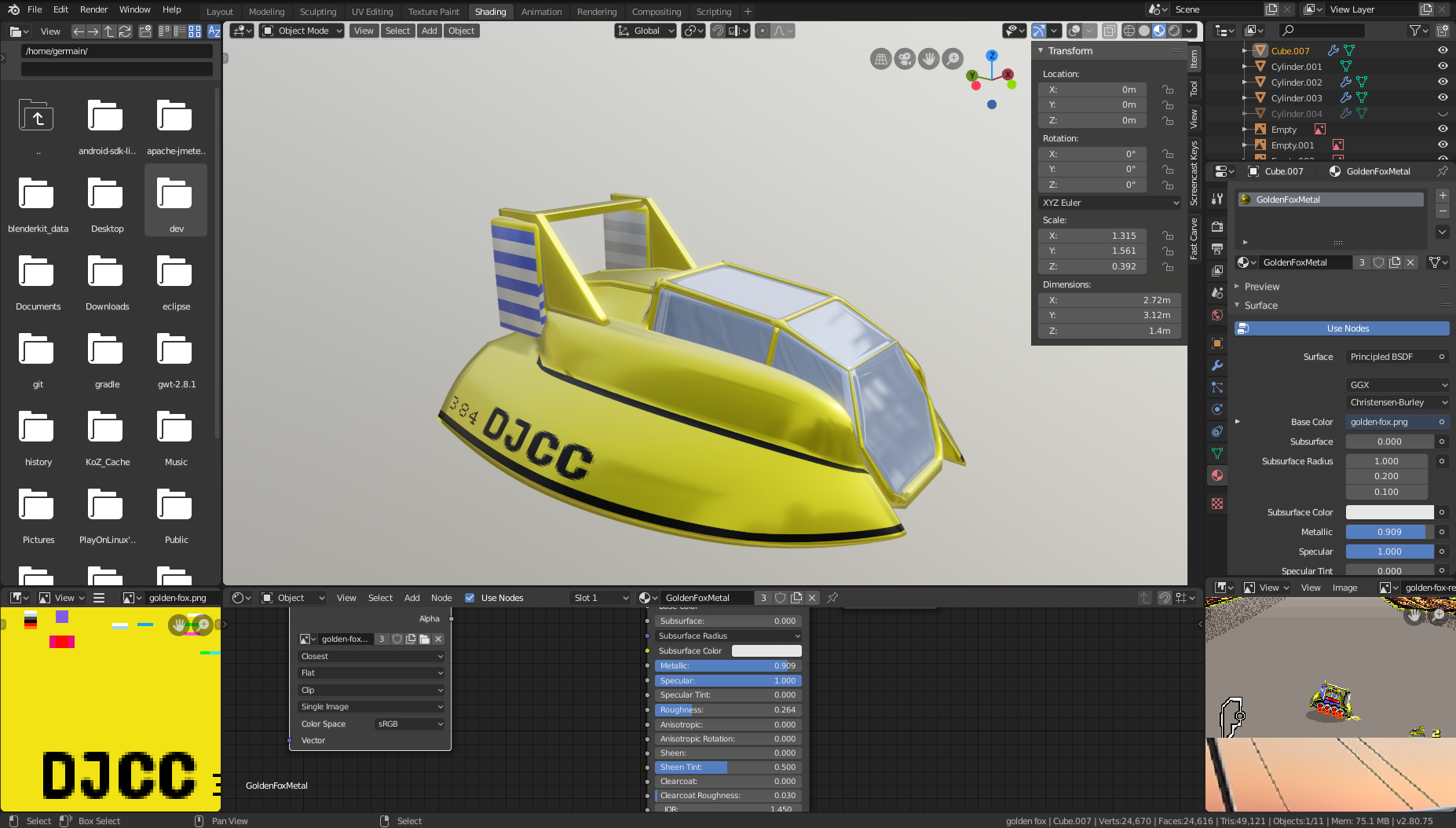
Task: Go to parent directory folder icon
Action: [x=36, y=118]
